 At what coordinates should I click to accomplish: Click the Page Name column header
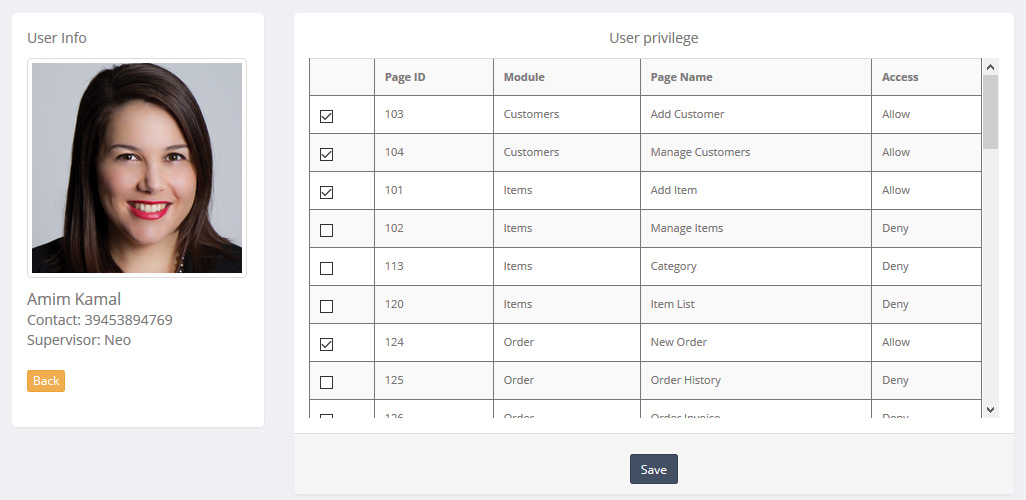coord(681,77)
